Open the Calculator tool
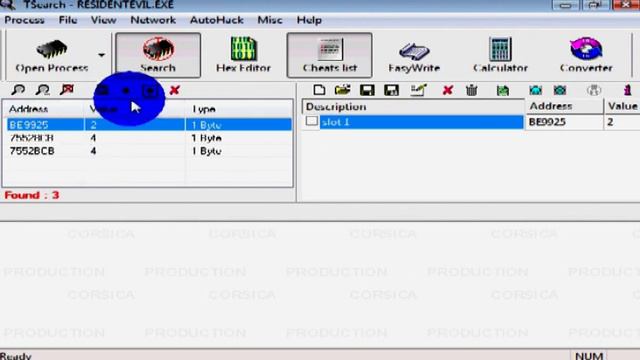 [x=500, y=55]
